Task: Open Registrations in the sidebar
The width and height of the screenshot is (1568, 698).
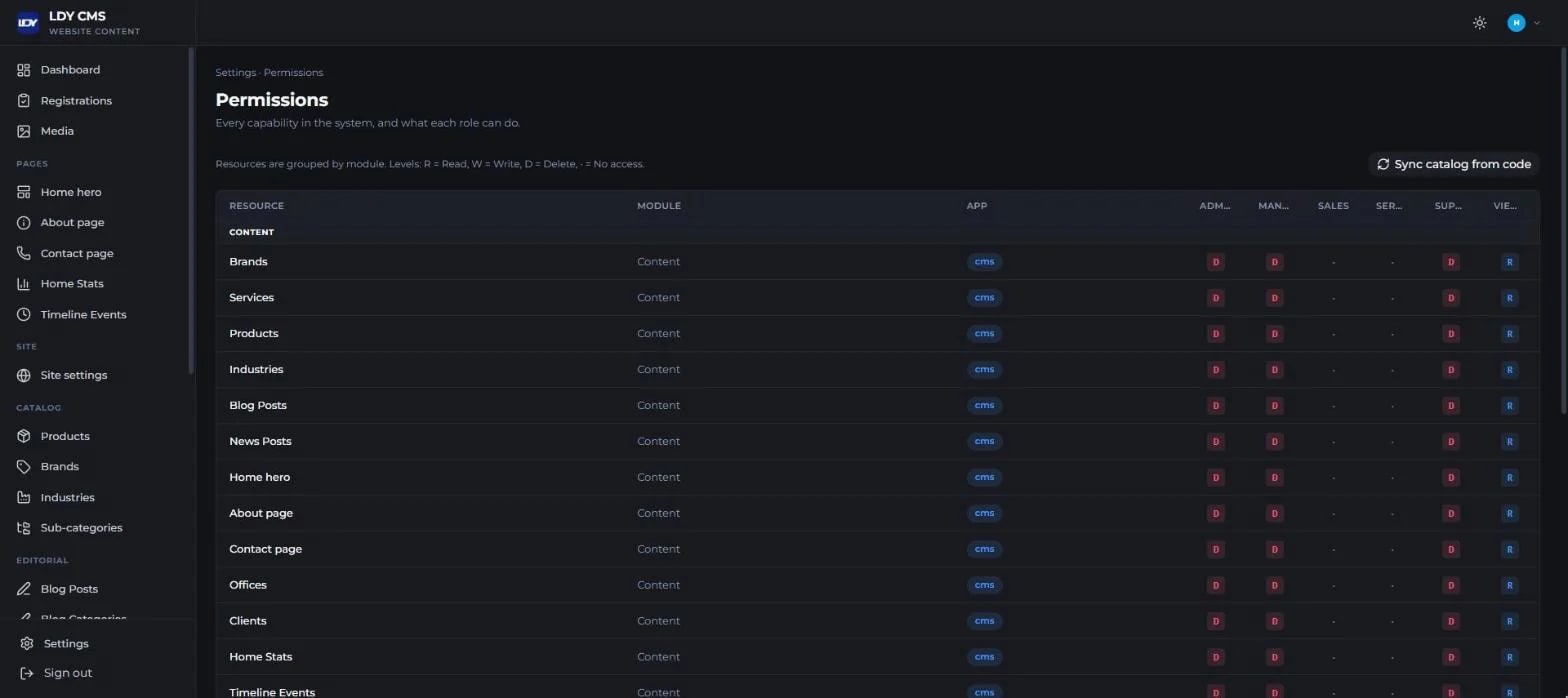Action: pyautogui.click(x=76, y=101)
